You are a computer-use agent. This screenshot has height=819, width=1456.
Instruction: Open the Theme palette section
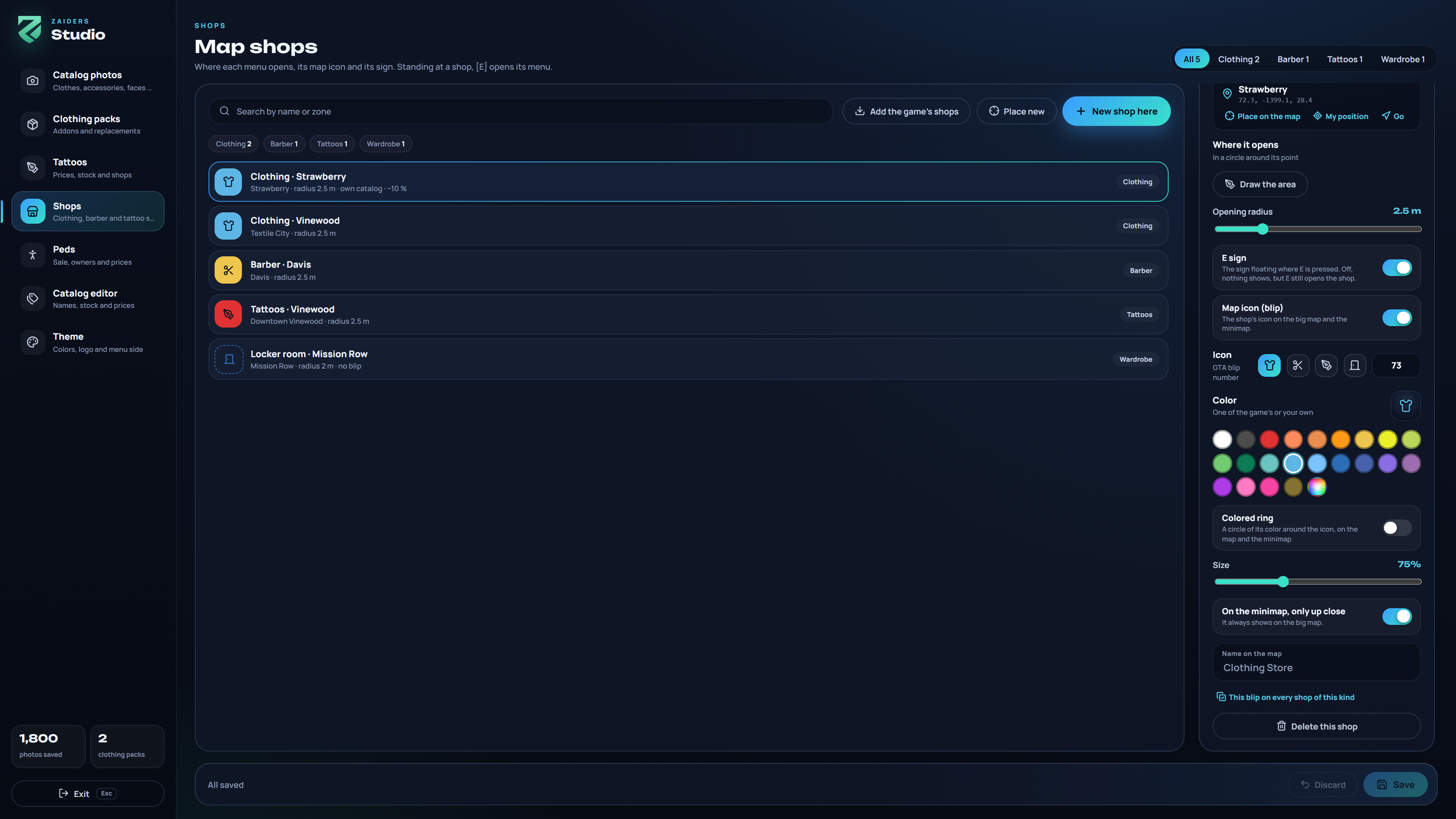[88, 342]
